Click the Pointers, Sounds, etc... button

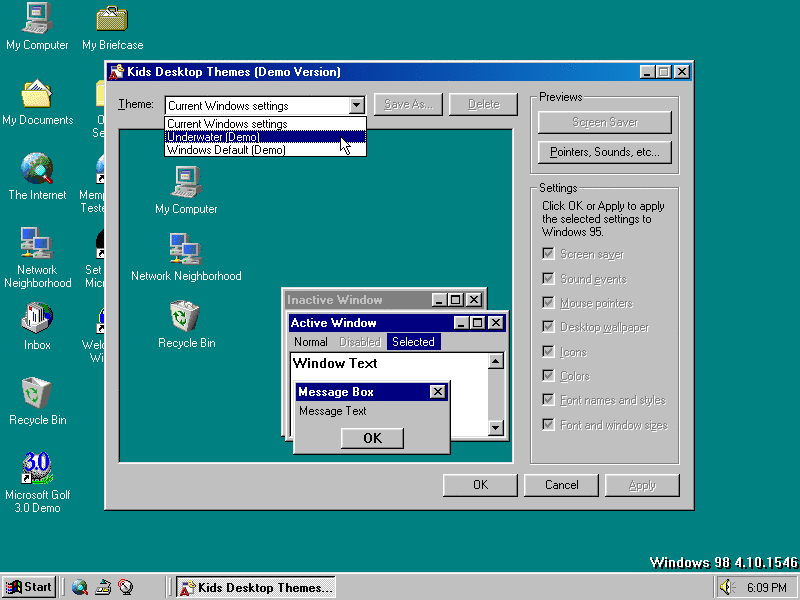(604, 152)
